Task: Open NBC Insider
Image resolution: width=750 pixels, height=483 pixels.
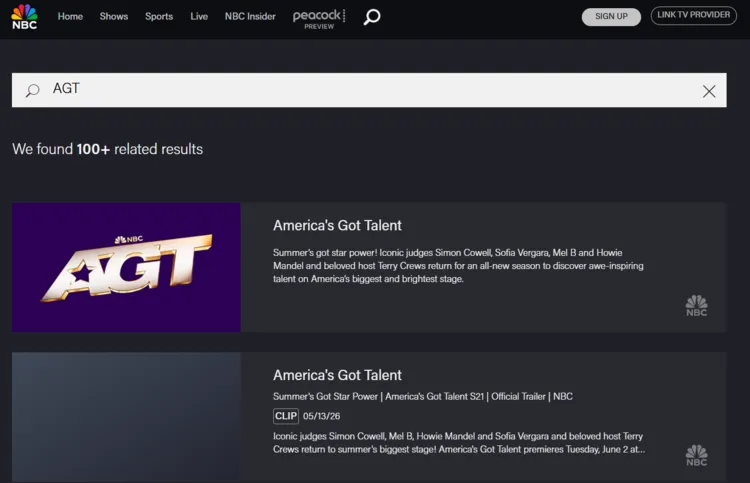Action: point(250,16)
